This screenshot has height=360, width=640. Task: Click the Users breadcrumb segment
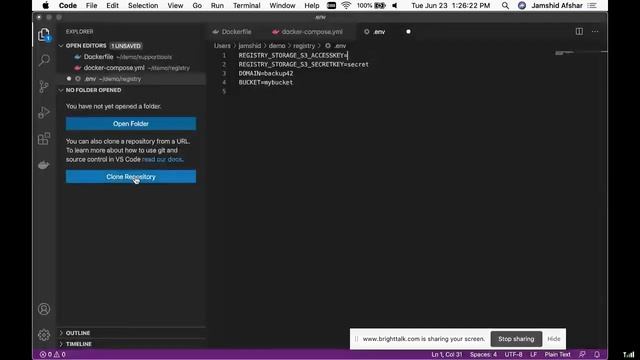point(222,46)
